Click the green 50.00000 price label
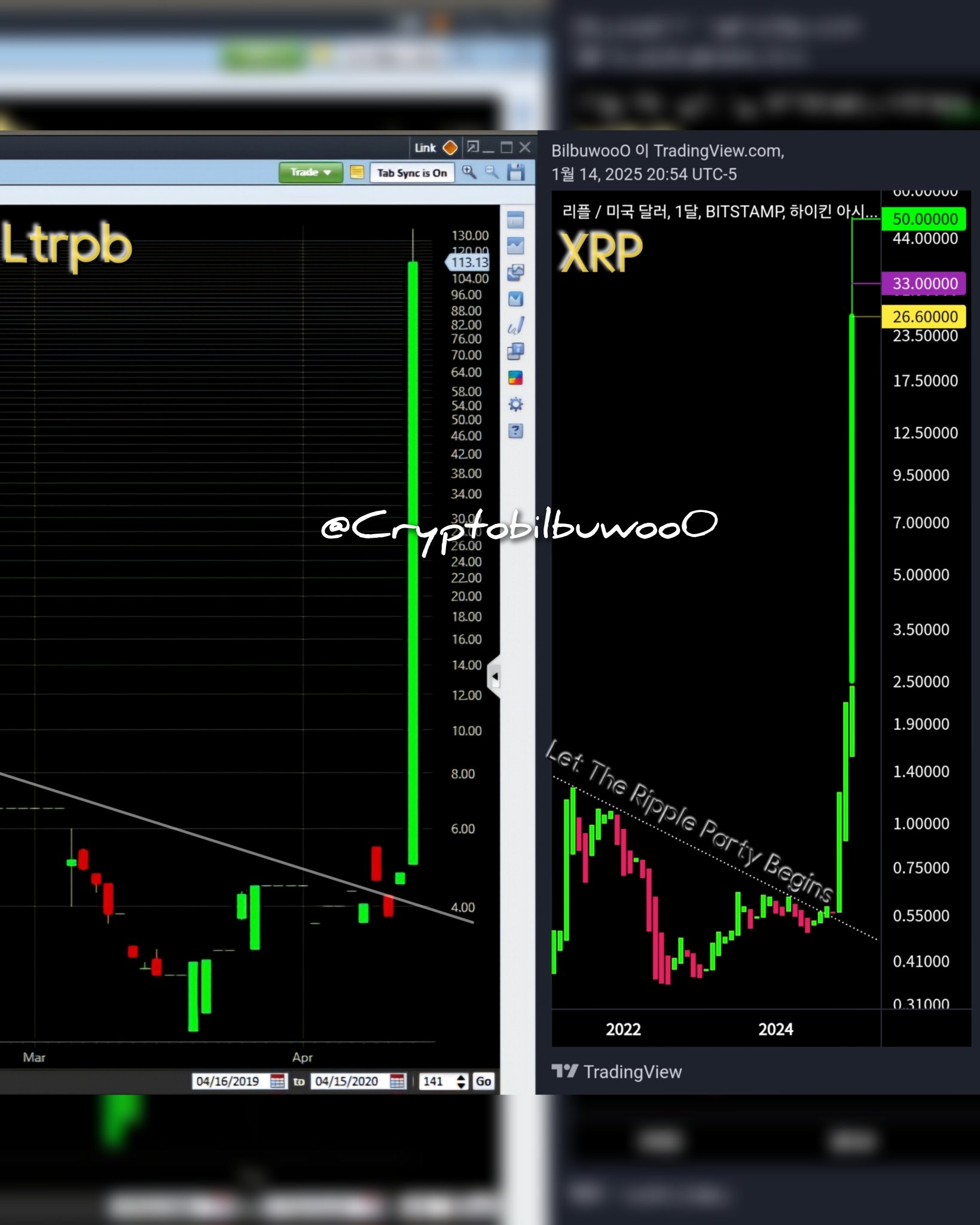The height and width of the screenshot is (1225, 980). point(924,219)
